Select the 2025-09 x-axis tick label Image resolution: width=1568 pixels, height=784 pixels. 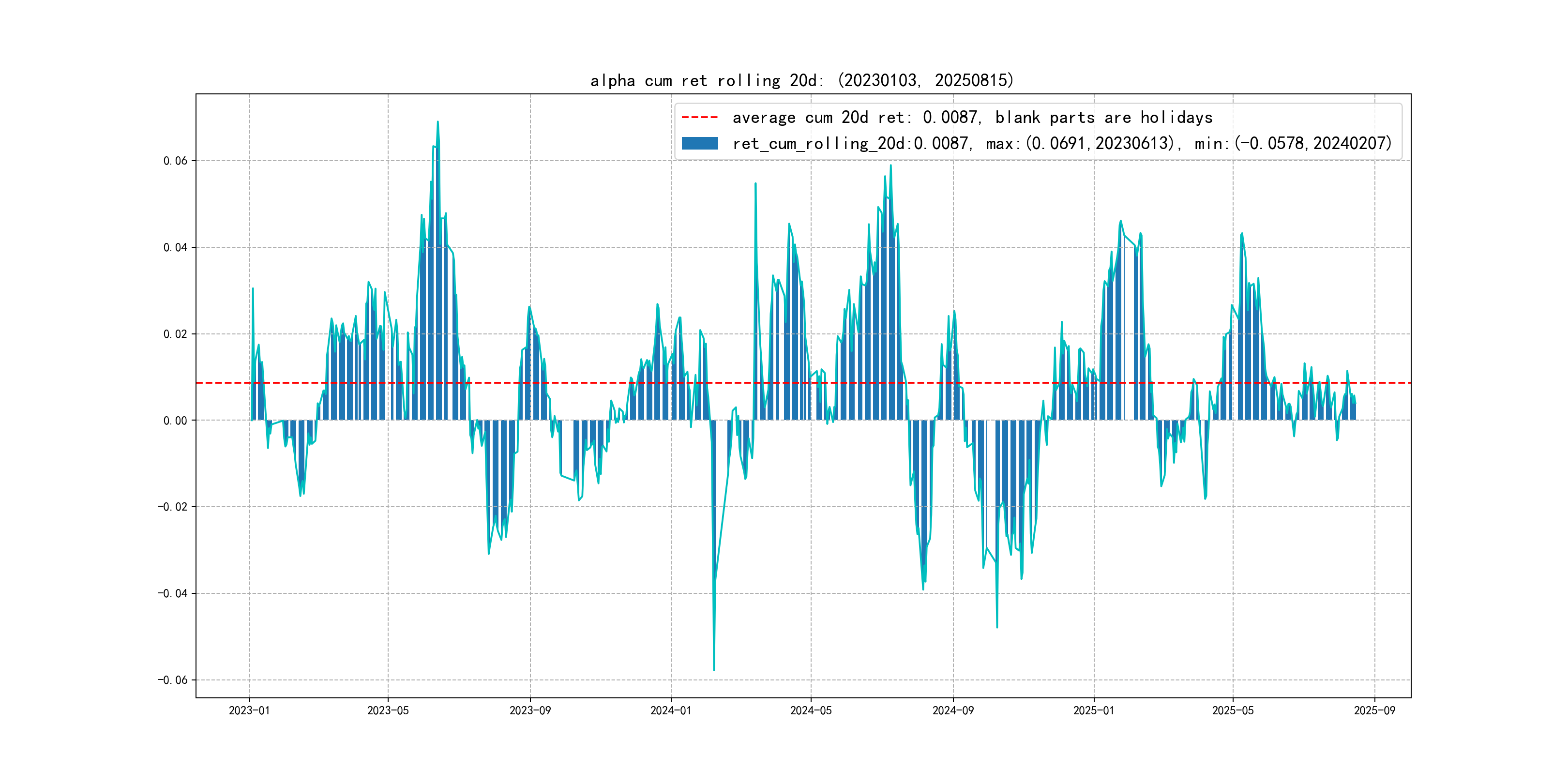tap(1374, 710)
